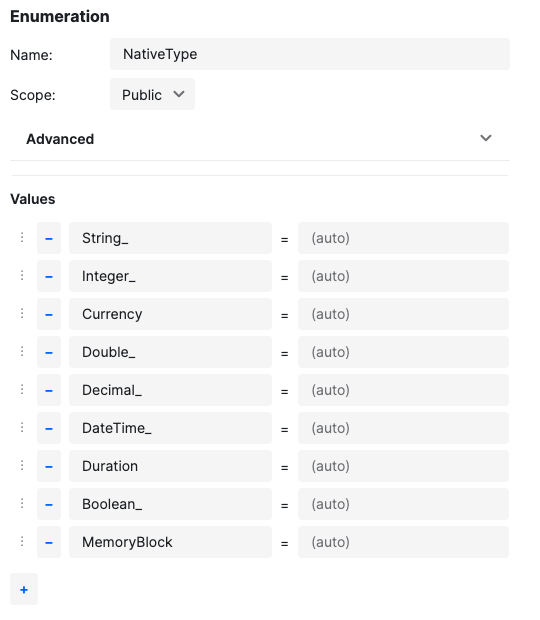The height and width of the screenshot is (620, 540).
Task: Add a new enumeration value
Action: 24,589
